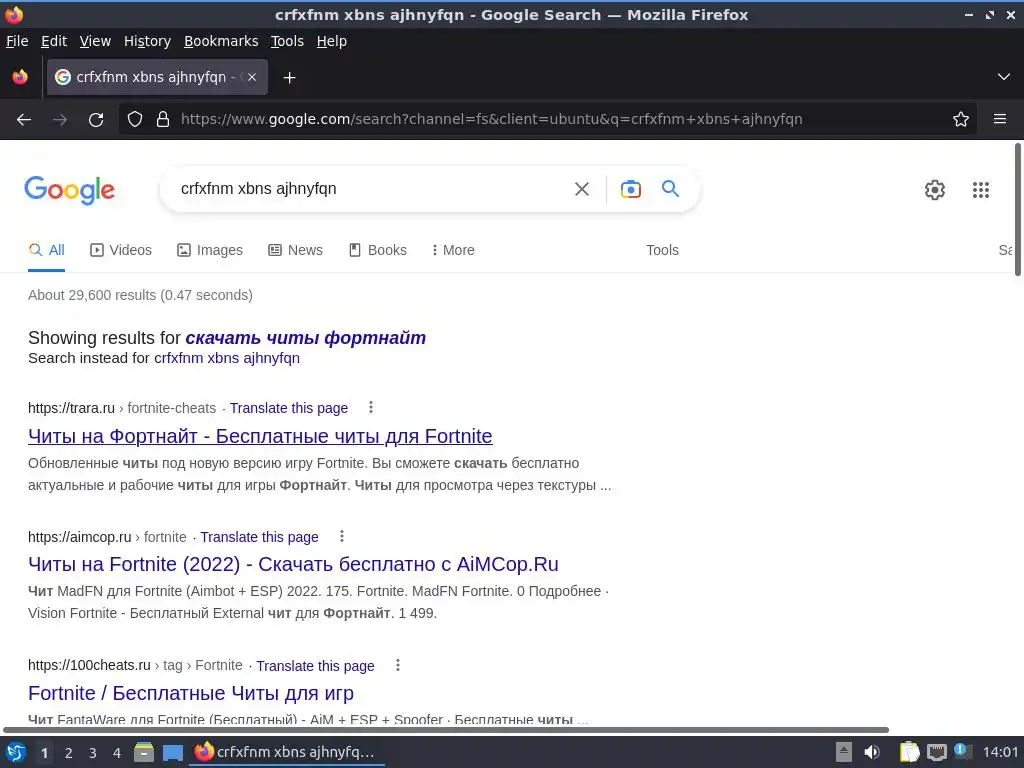The height and width of the screenshot is (768, 1024).
Task: Bookmark this page with the star
Action: tap(961, 120)
